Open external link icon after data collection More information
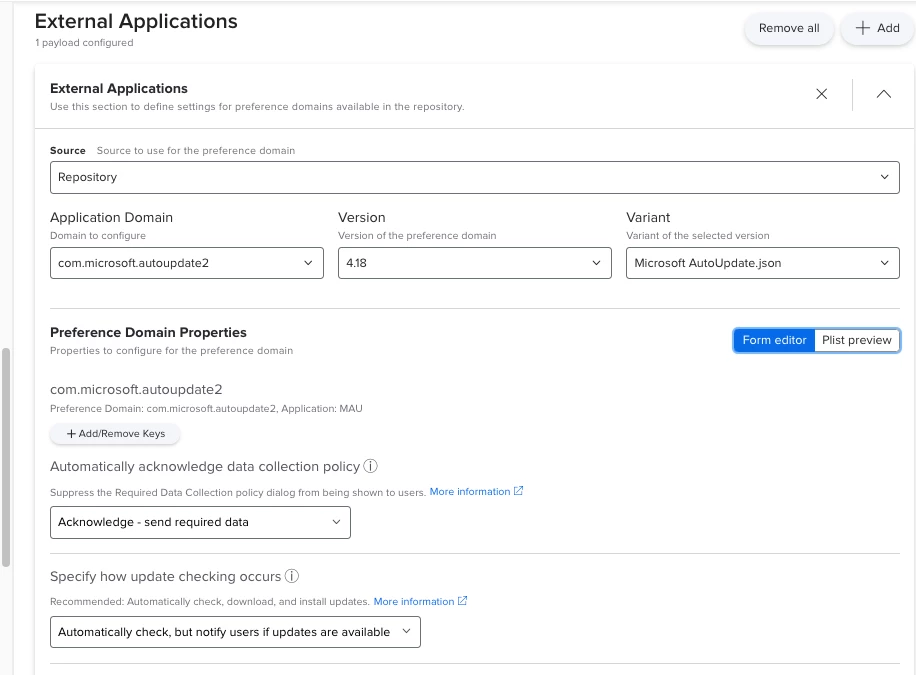Viewport: 916px width, 675px height. [518, 491]
